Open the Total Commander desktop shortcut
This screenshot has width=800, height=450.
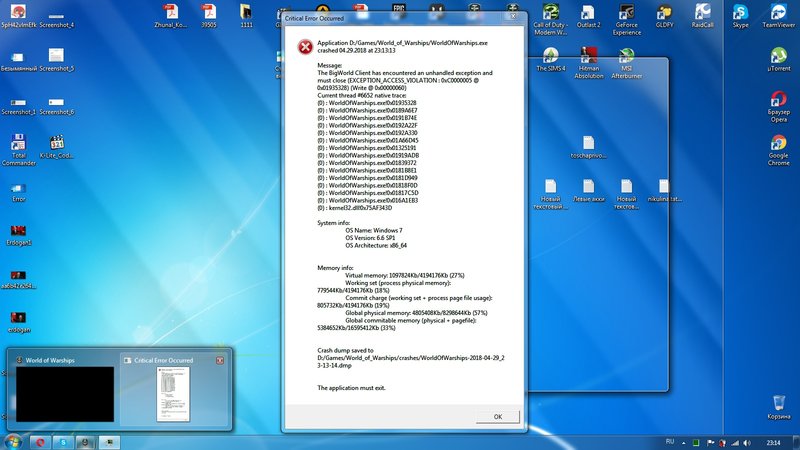pyautogui.click(x=19, y=150)
